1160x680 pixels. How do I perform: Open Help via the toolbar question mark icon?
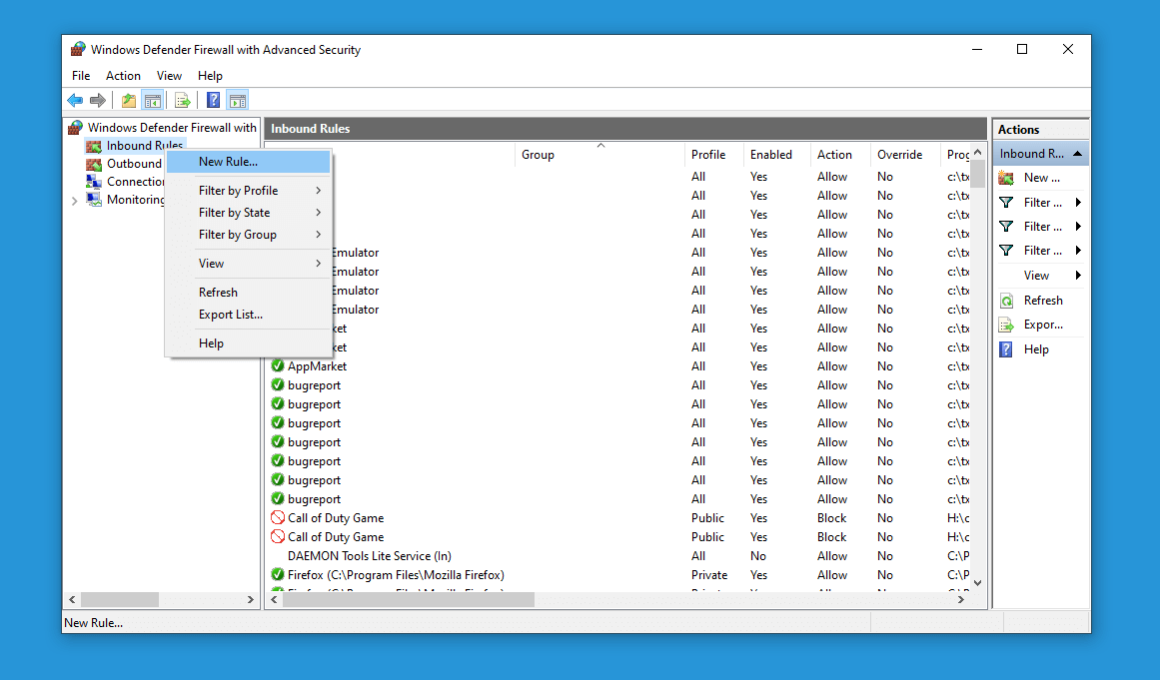point(213,101)
